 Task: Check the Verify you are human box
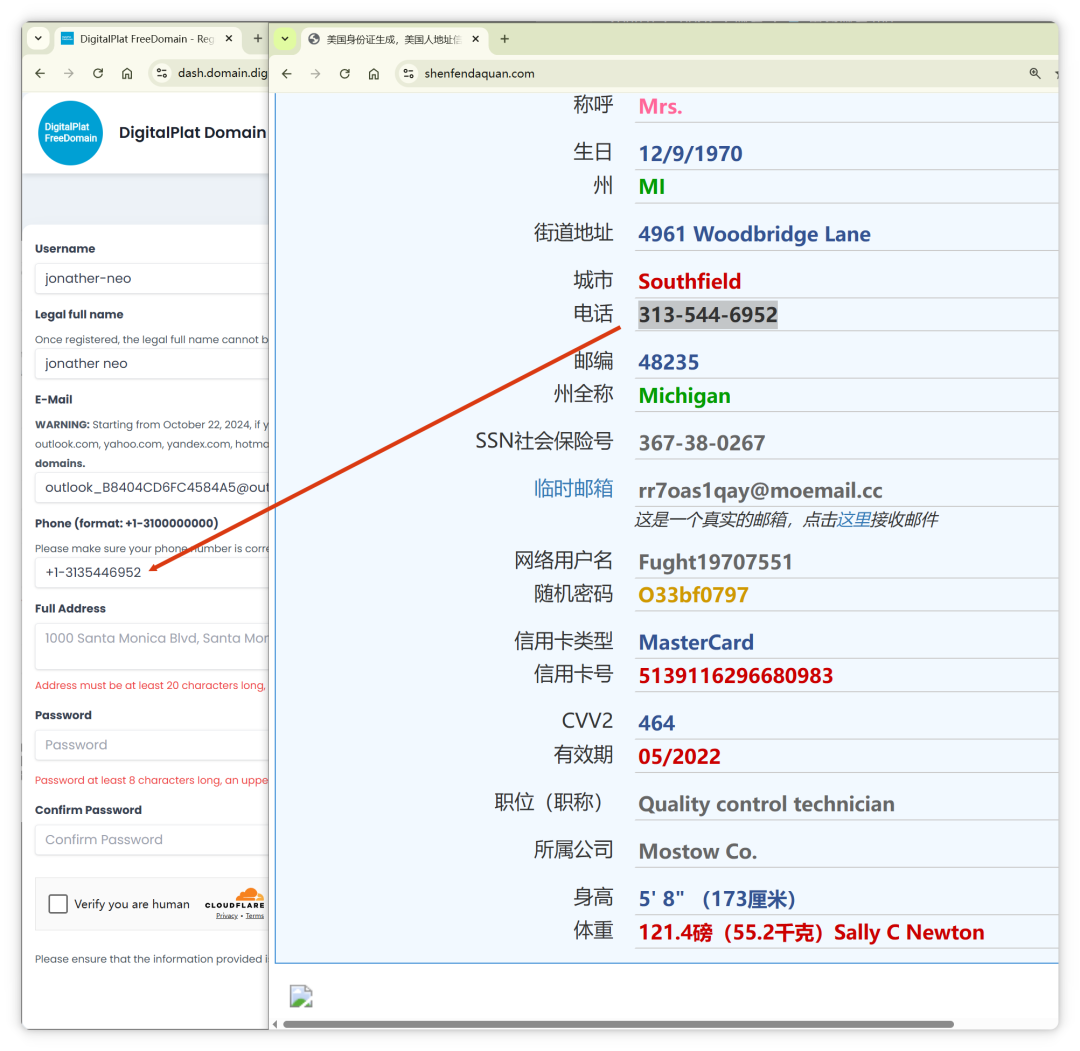pos(58,904)
